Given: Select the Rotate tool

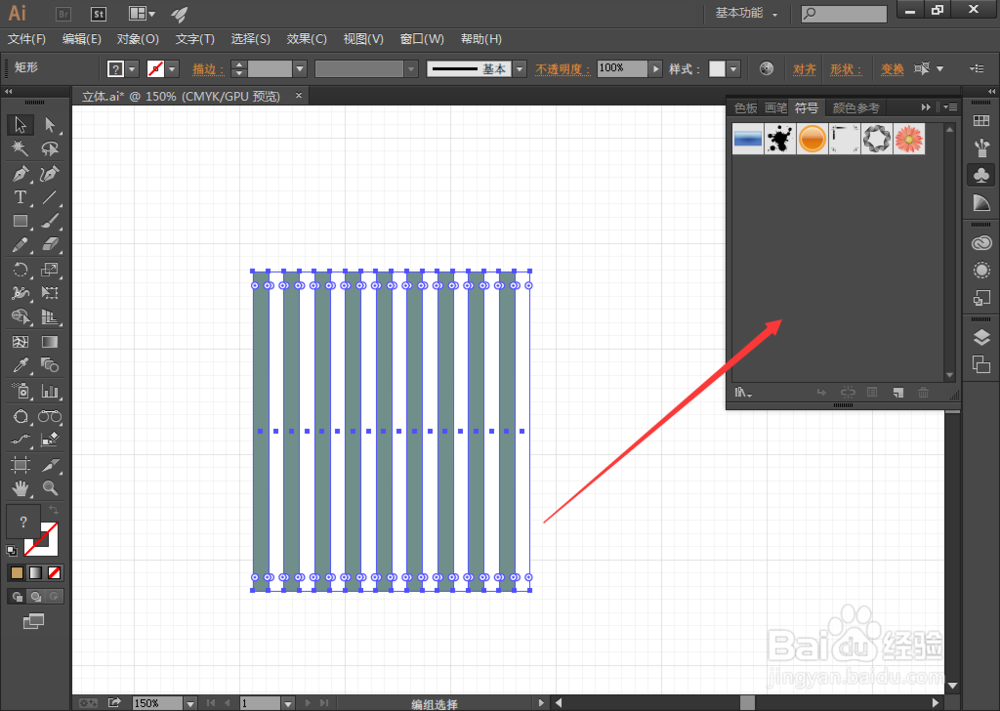Looking at the screenshot, I should coord(20,270).
